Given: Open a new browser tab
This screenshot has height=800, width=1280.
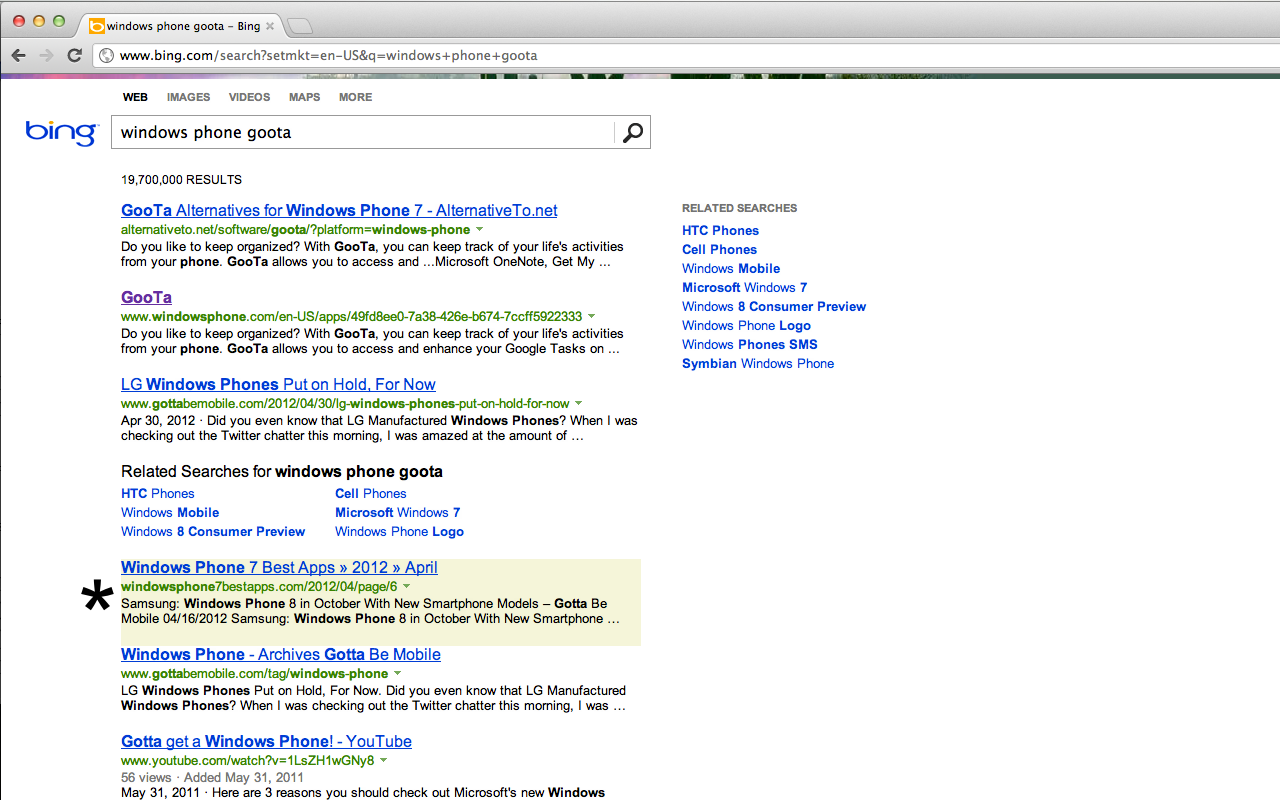Looking at the screenshot, I should tap(299, 26).
